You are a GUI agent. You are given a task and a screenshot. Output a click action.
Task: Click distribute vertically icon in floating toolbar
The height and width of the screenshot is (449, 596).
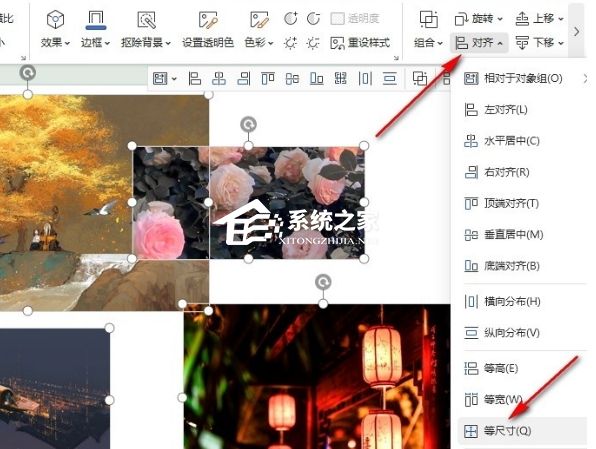389,79
